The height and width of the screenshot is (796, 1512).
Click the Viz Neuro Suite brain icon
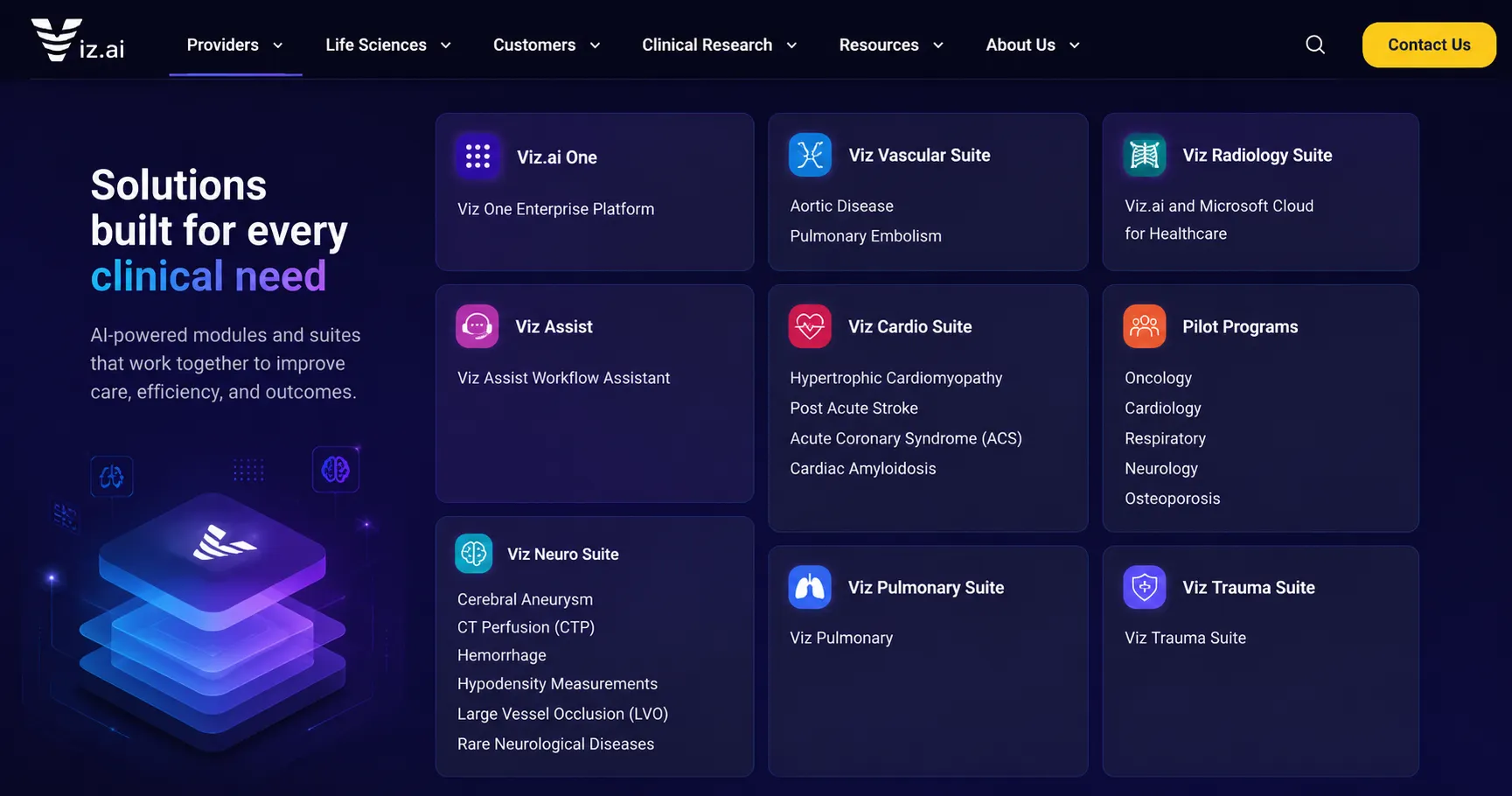(474, 554)
